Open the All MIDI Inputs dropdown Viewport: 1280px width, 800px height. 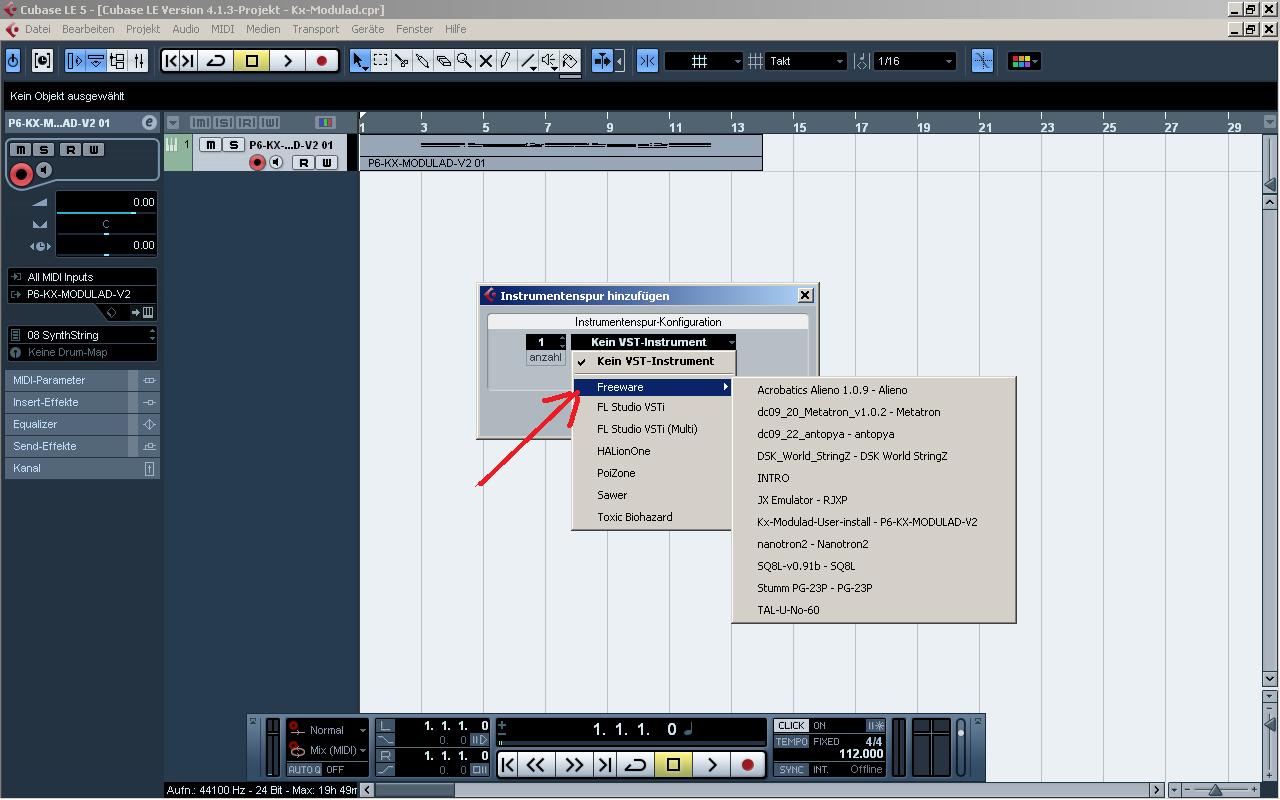tap(83, 277)
